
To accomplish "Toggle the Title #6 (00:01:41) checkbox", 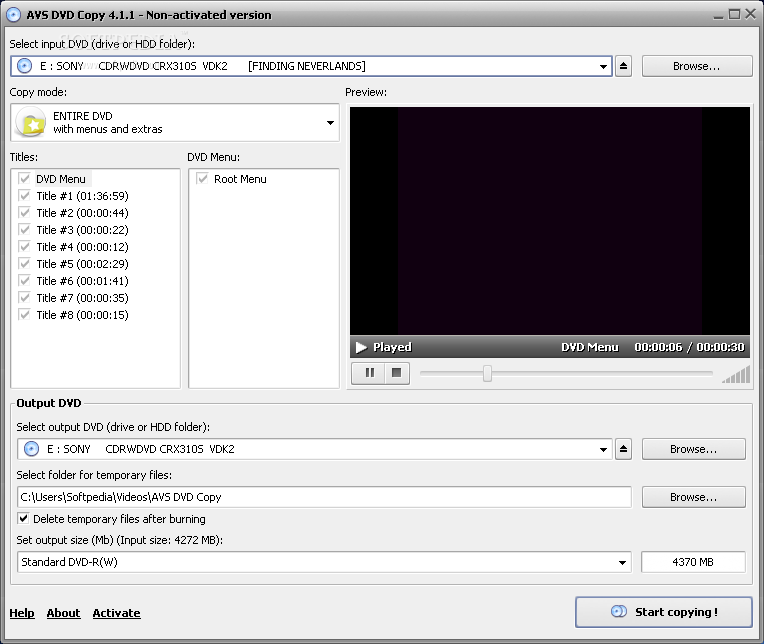I will pos(24,281).
